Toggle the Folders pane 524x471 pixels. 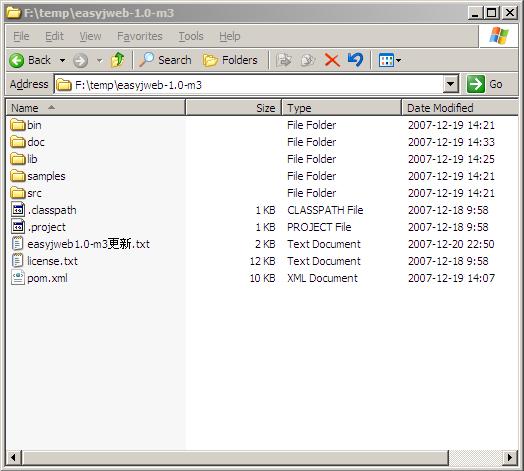point(230,60)
